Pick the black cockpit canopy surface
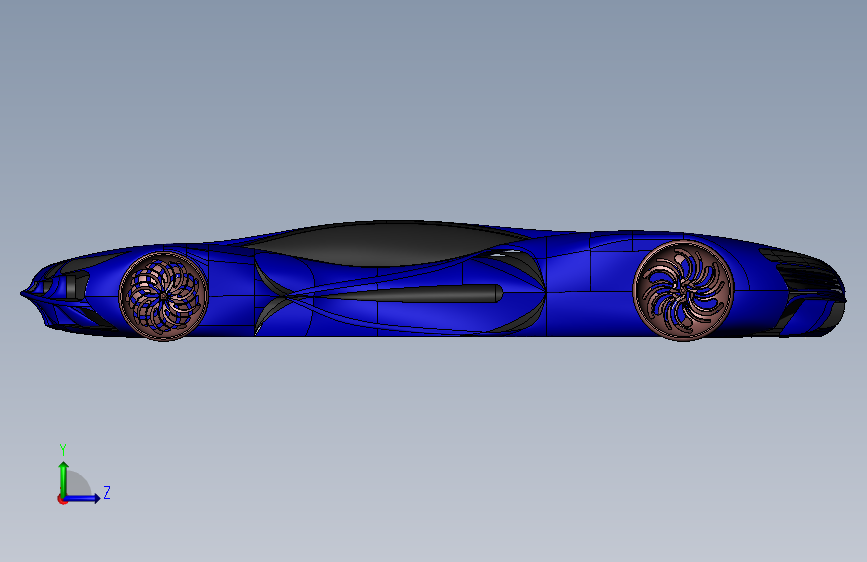The width and height of the screenshot is (867, 562). [x=387, y=243]
